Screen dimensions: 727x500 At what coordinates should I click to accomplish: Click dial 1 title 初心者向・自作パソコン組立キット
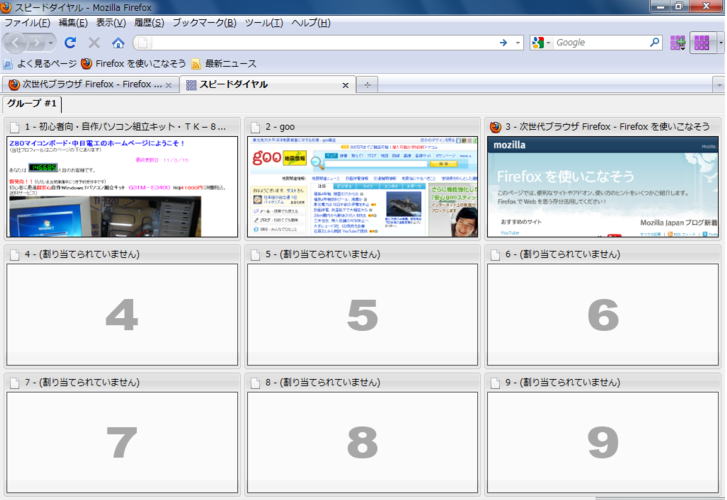(x=125, y=127)
